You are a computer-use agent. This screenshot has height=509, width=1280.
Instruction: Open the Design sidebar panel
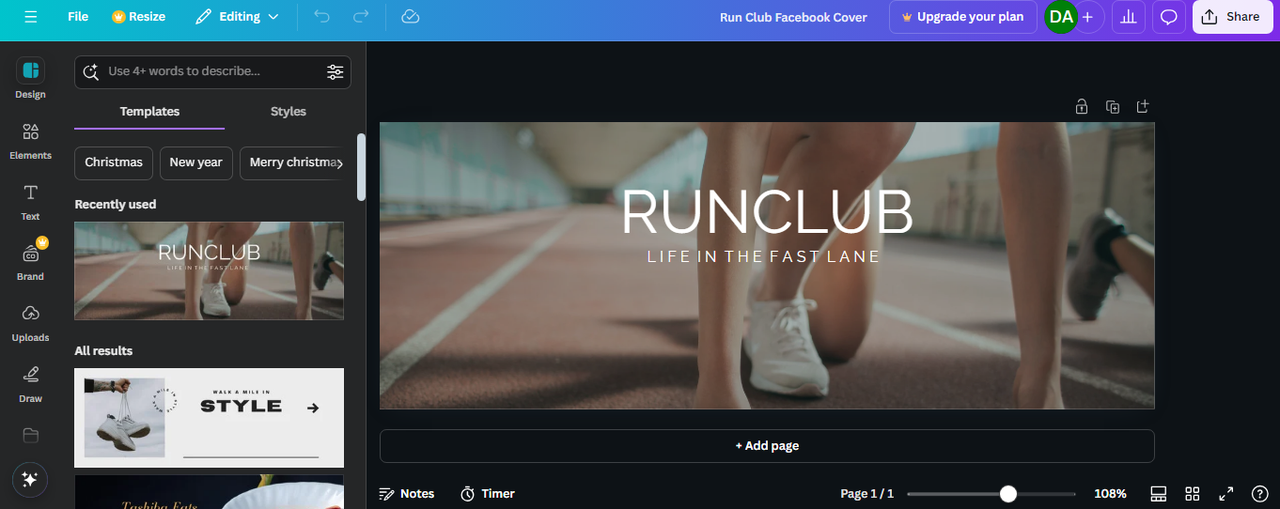coord(31,79)
